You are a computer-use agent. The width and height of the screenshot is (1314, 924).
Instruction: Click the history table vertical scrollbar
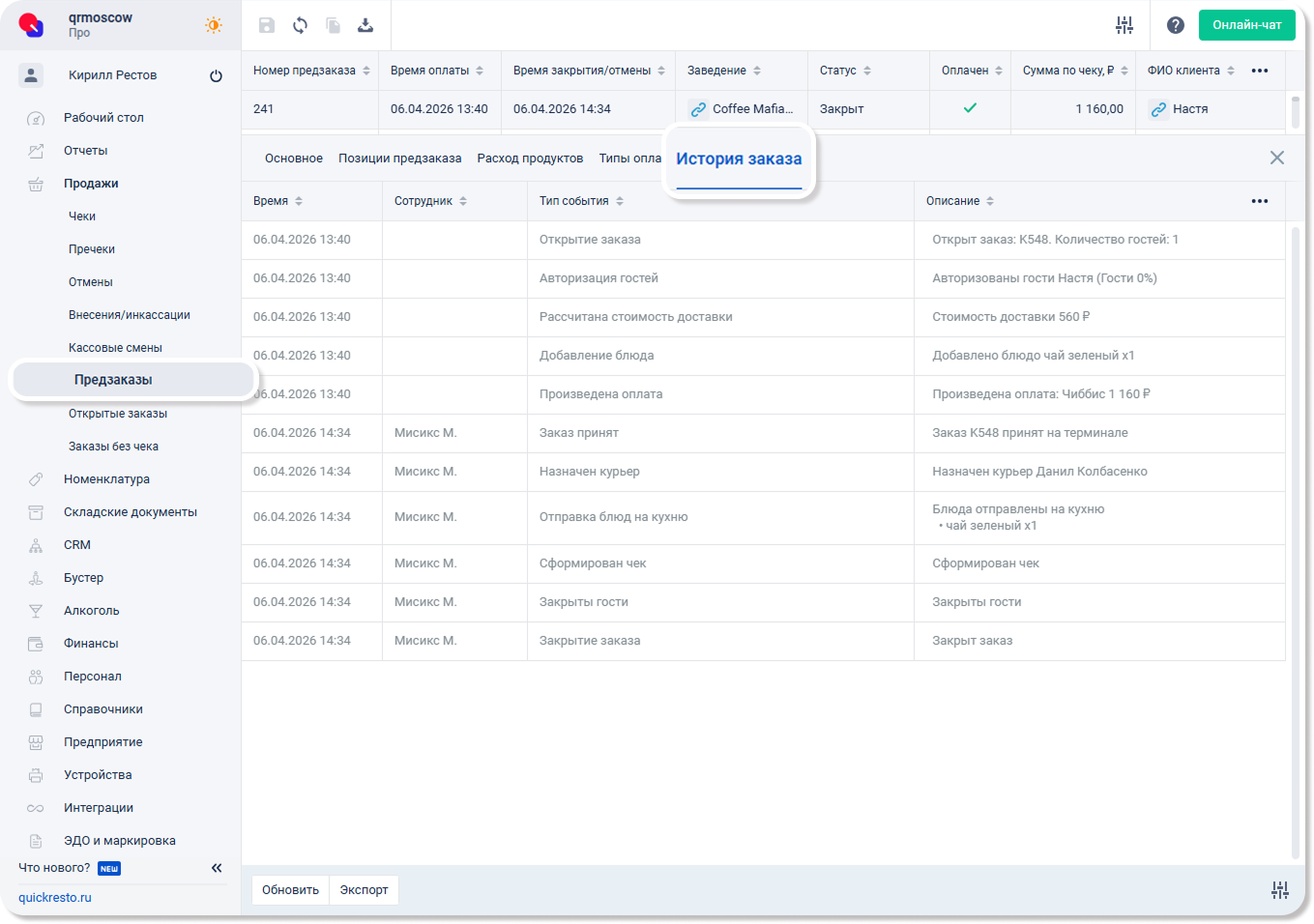point(1296,541)
